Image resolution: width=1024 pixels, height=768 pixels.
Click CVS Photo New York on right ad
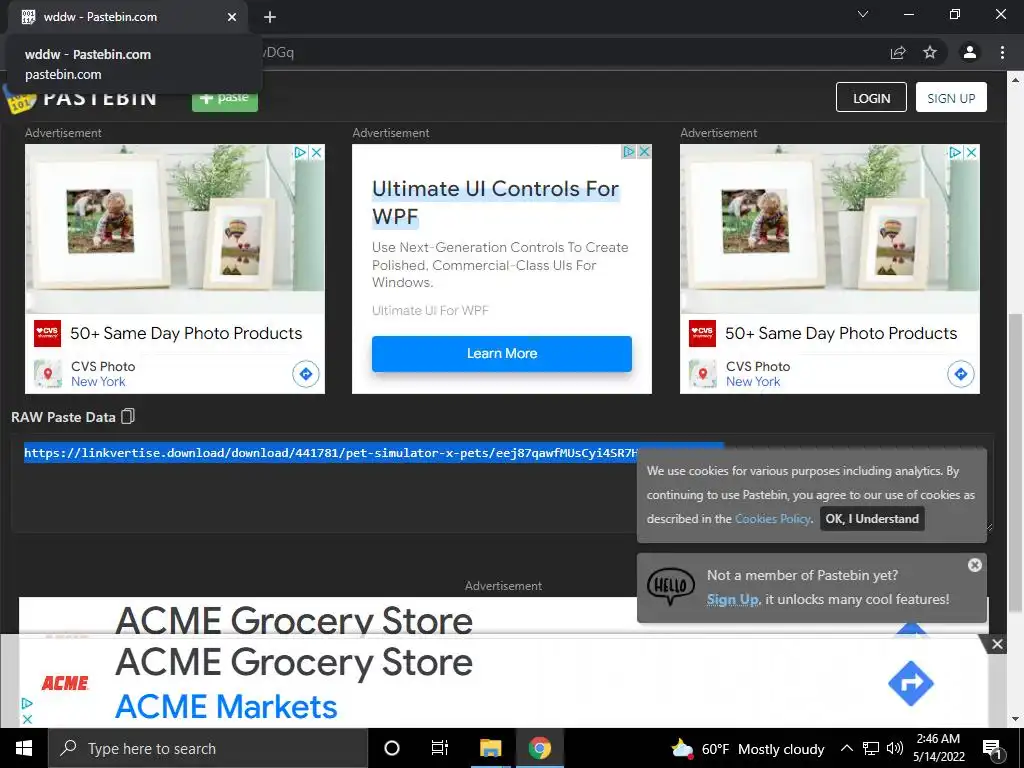[x=758, y=374]
